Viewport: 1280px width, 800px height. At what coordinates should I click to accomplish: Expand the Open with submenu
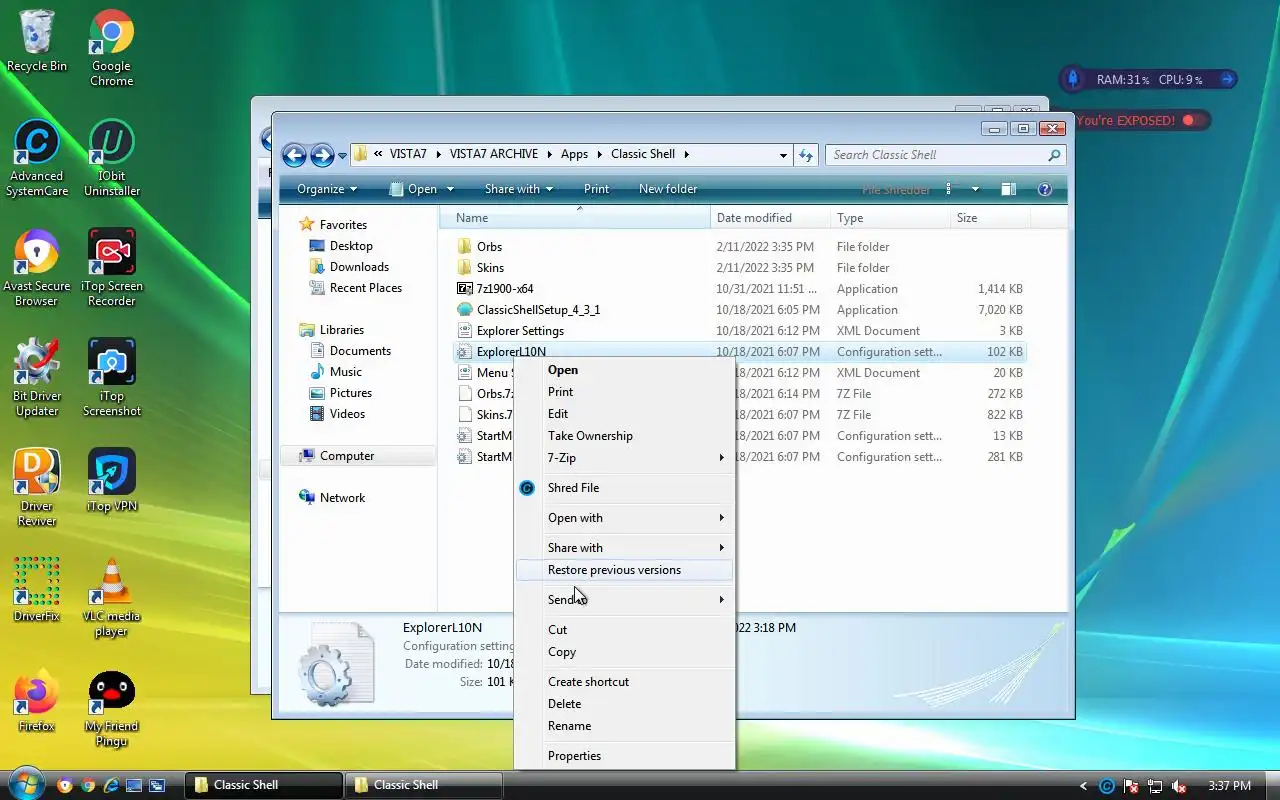pyautogui.click(x=625, y=518)
